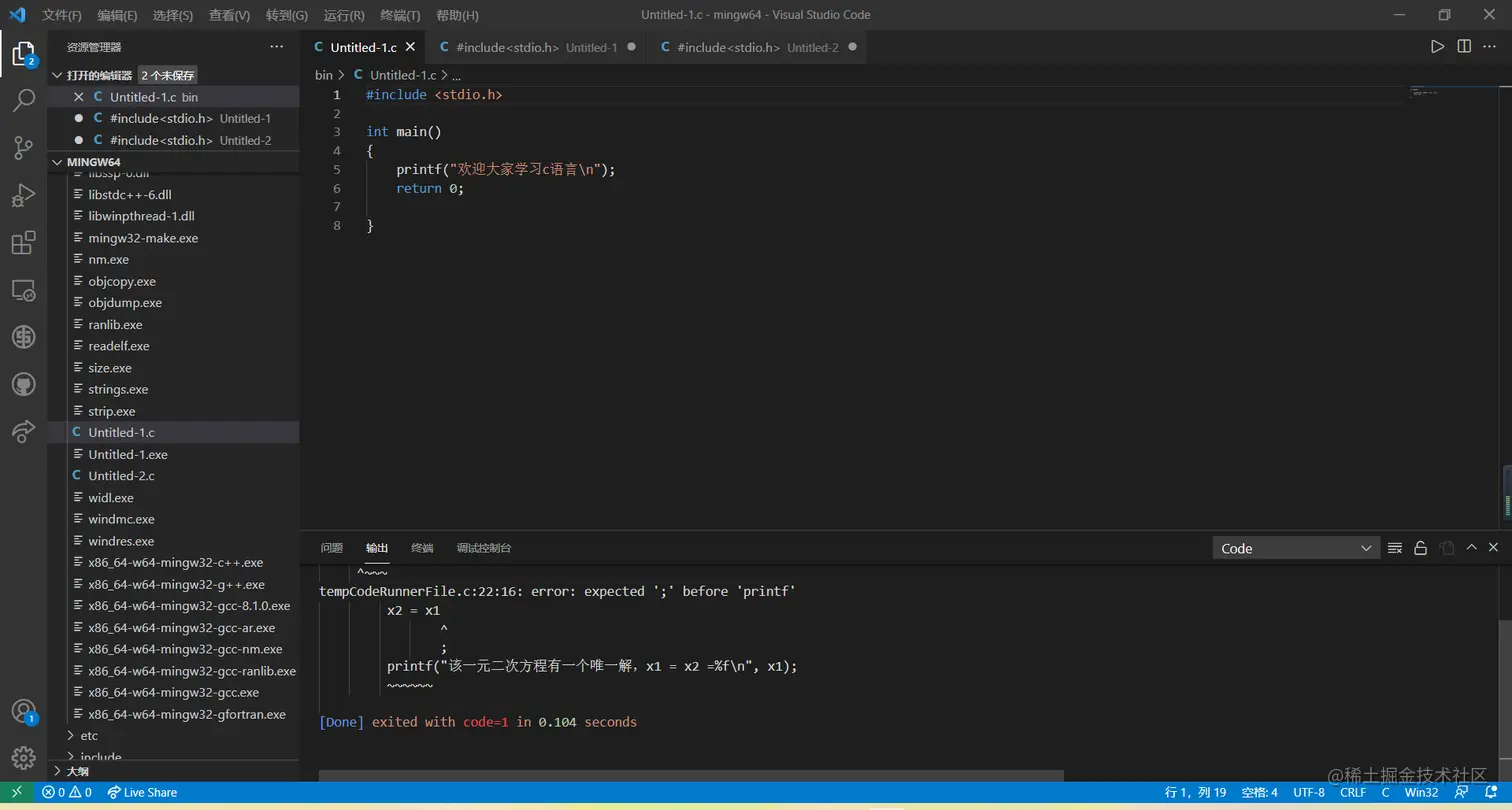The width and height of the screenshot is (1512, 810).
Task: Close the output panel
Action: click(1494, 548)
